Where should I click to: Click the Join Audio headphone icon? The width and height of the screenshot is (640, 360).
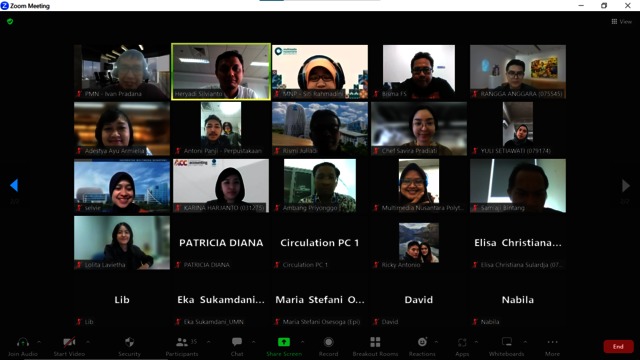pyautogui.click(x=22, y=342)
